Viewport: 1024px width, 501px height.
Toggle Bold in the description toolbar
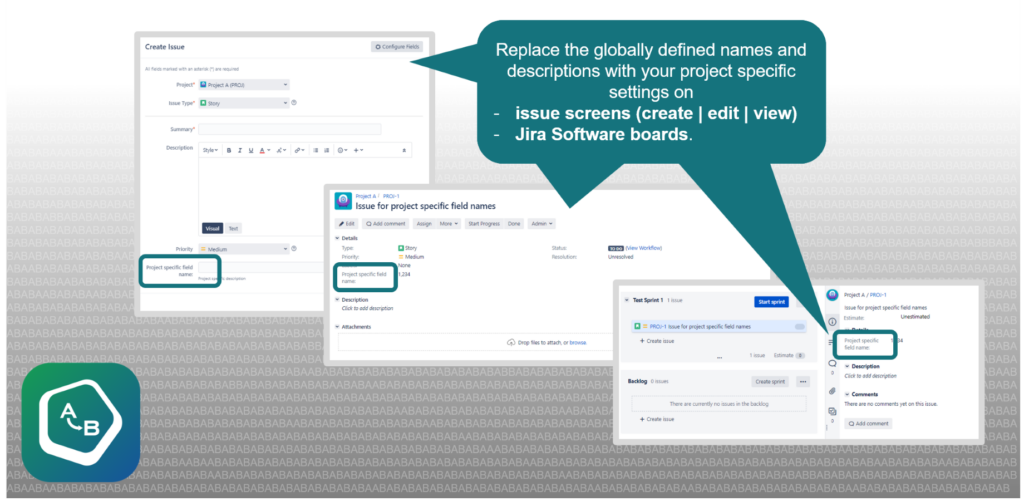click(x=229, y=150)
